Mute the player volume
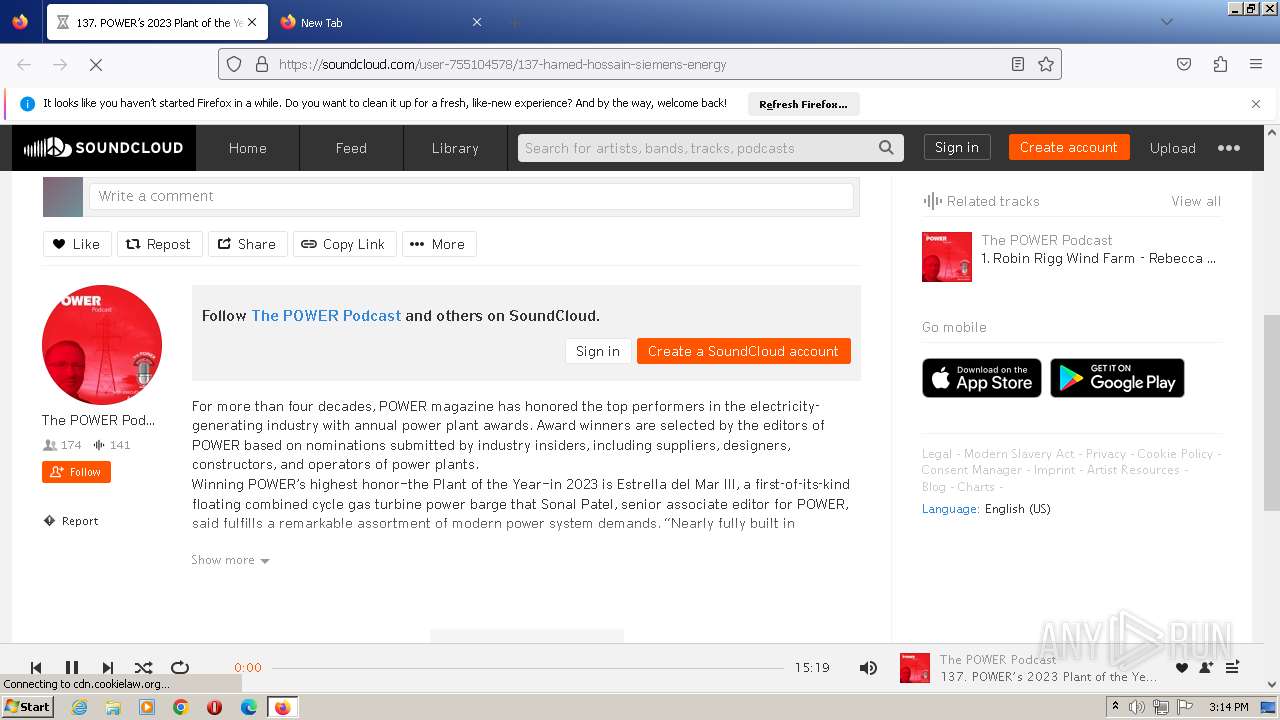Viewport: 1280px width, 720px height. [x=868, y=668]
